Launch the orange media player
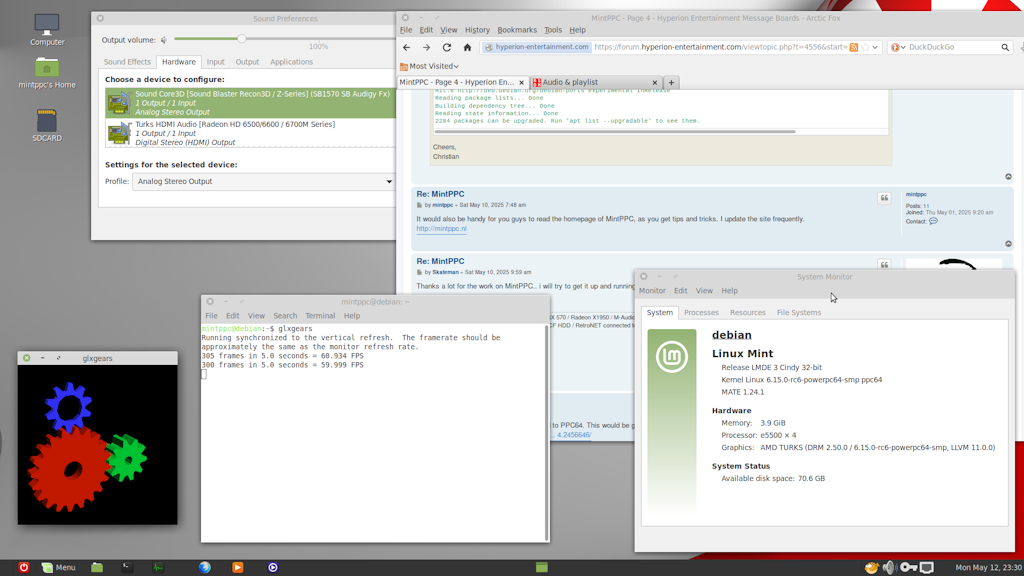The height and width of the screenshot is (576, 1024). (x=238, y=568)
